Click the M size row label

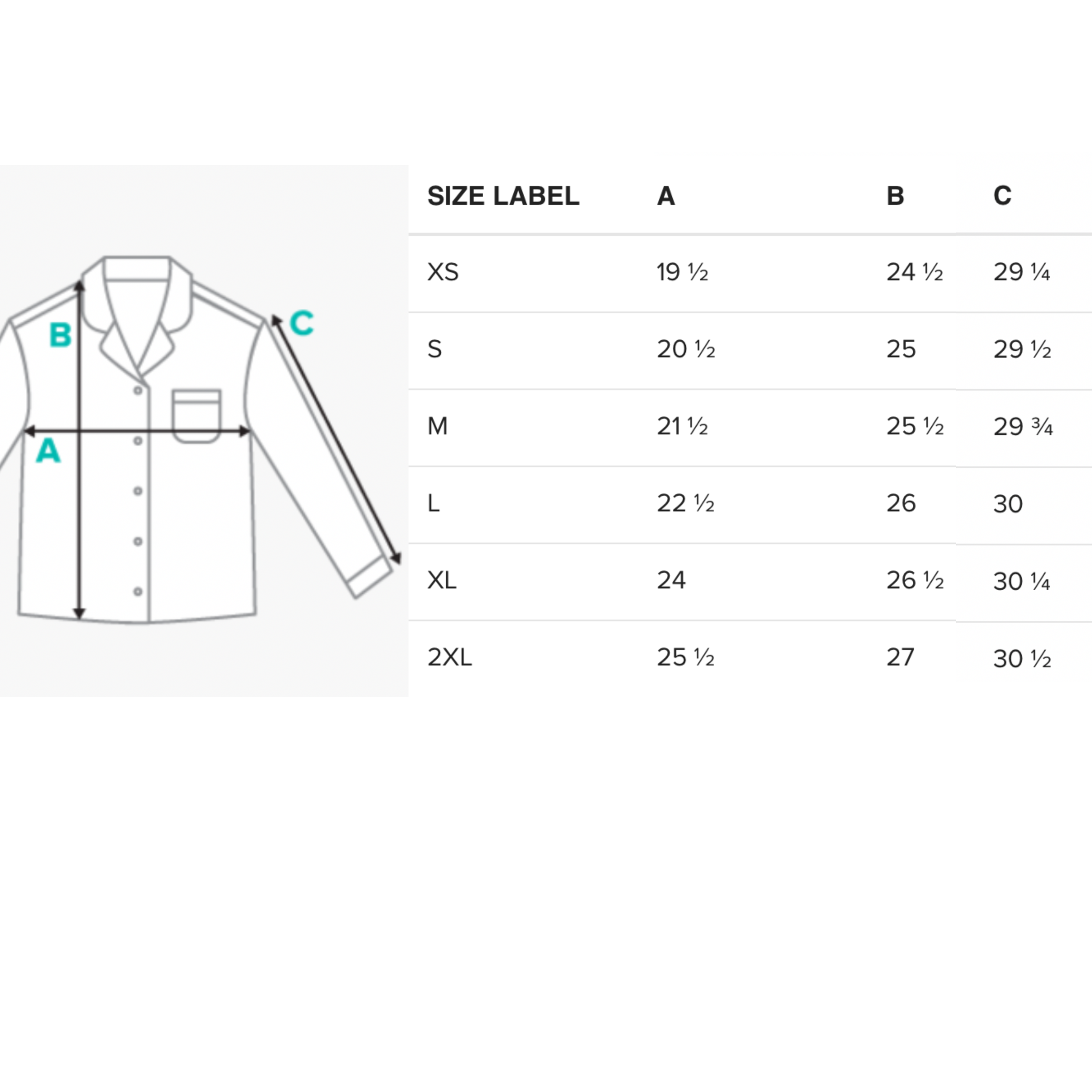[x=438, y=426]
